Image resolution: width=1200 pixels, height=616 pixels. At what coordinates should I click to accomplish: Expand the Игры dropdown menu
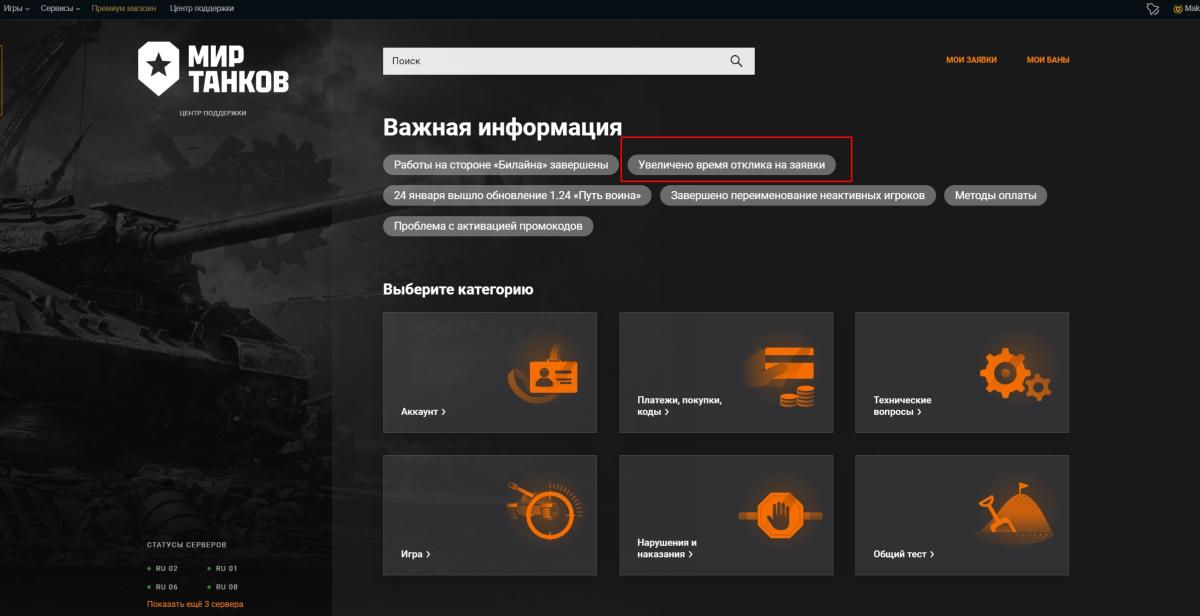tap(16, 8)
